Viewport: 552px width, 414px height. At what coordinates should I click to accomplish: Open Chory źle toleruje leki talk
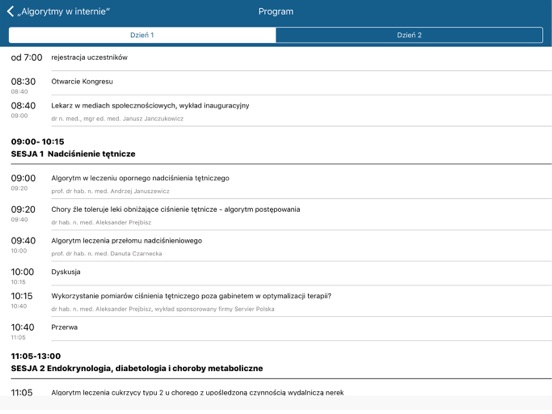pyautogui.click(x=176, y=209)
